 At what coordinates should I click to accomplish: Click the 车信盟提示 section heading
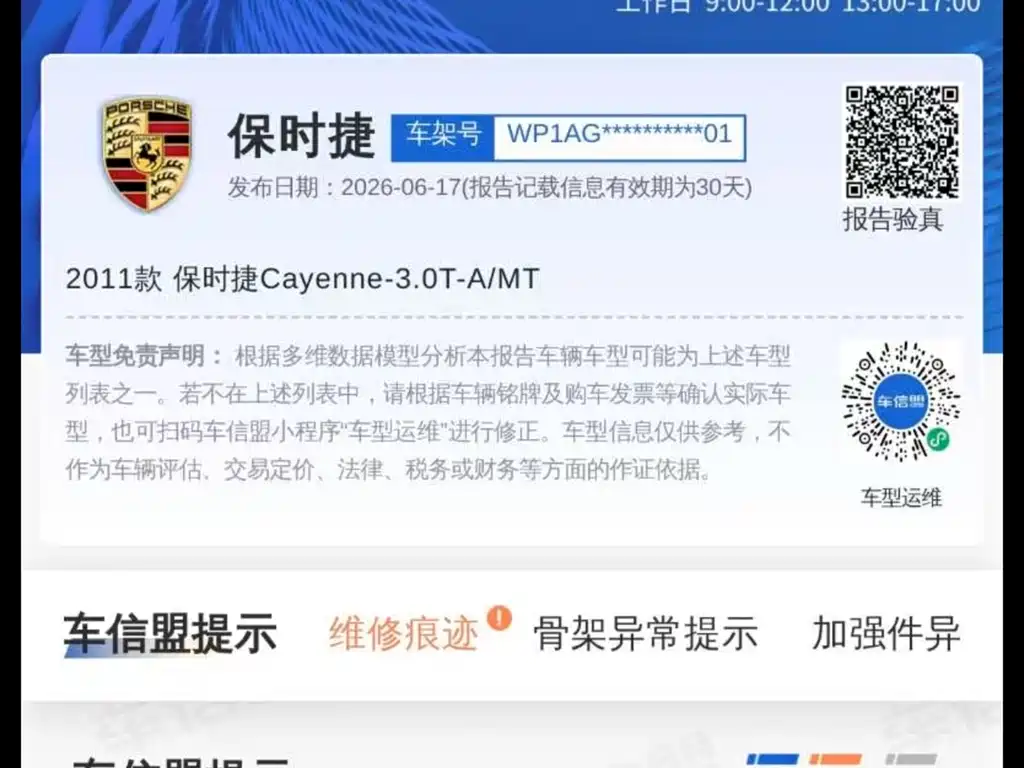170,633
